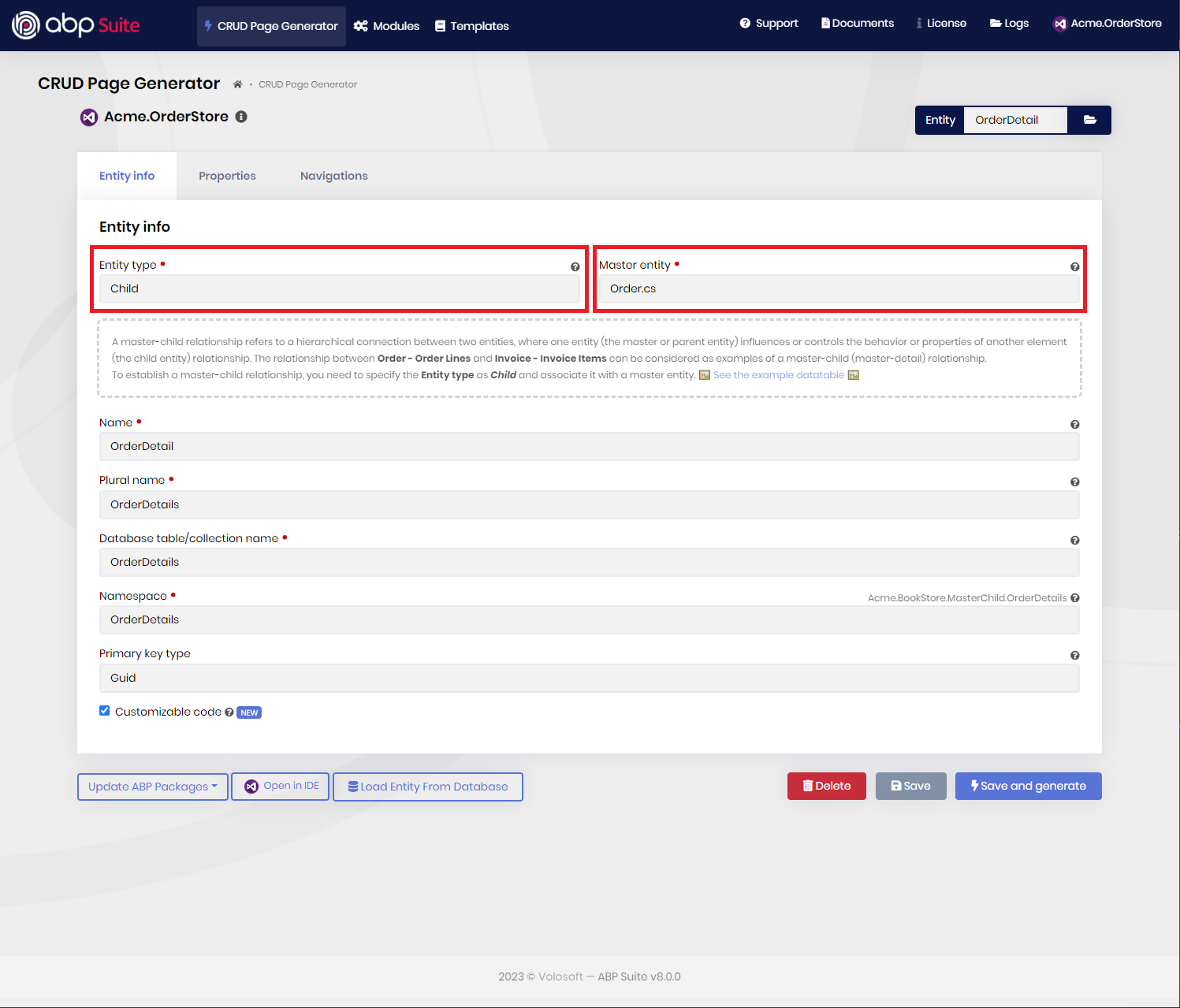Image resolution: width=1180 pixels, height=1008 pixels.
Task: Click help icon for Master entity
Action: click(x=1074, y=267)
